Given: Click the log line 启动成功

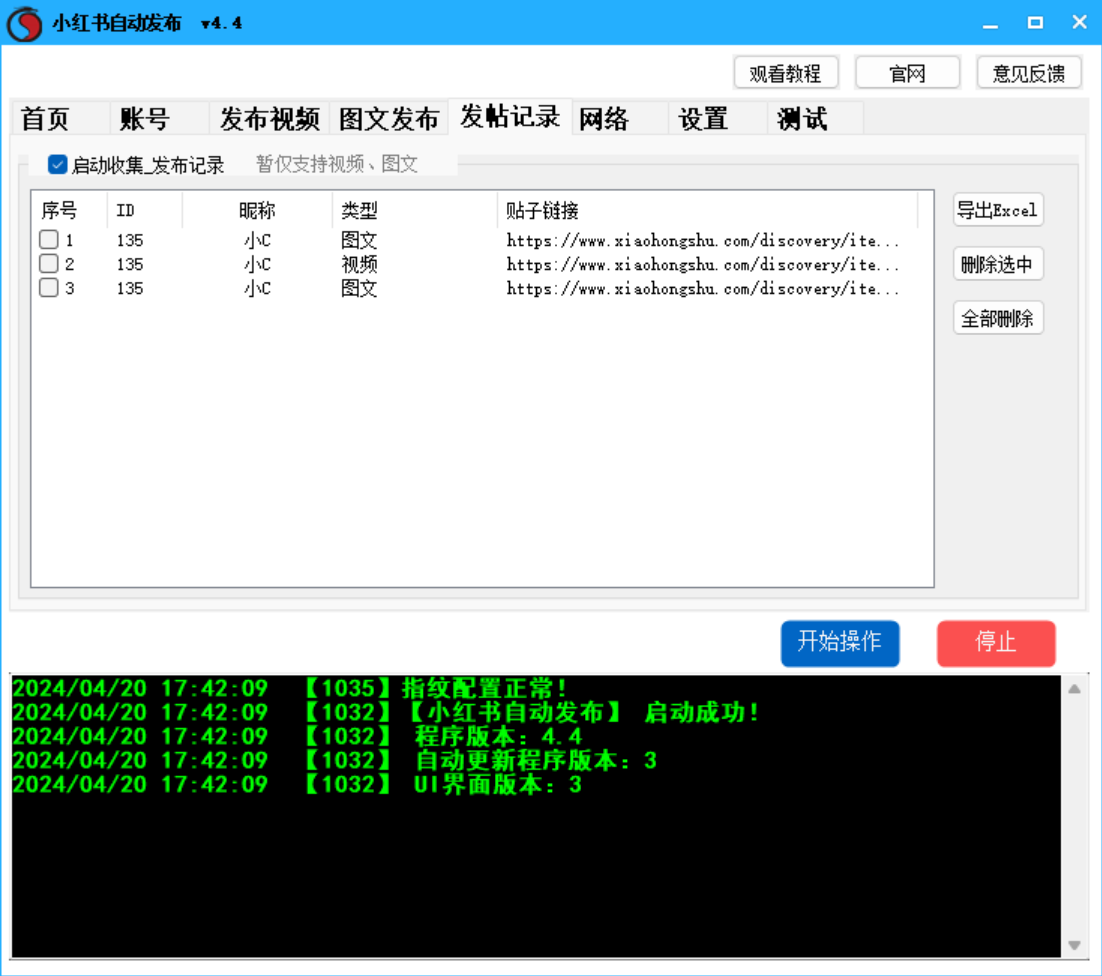Looking at the screenshot, I should click(387, 713).
